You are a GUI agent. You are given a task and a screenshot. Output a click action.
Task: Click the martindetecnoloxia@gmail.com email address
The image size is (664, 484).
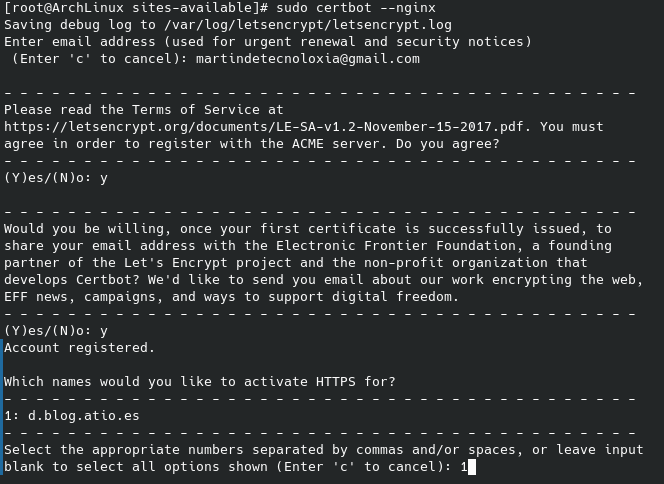pos(308,59)
